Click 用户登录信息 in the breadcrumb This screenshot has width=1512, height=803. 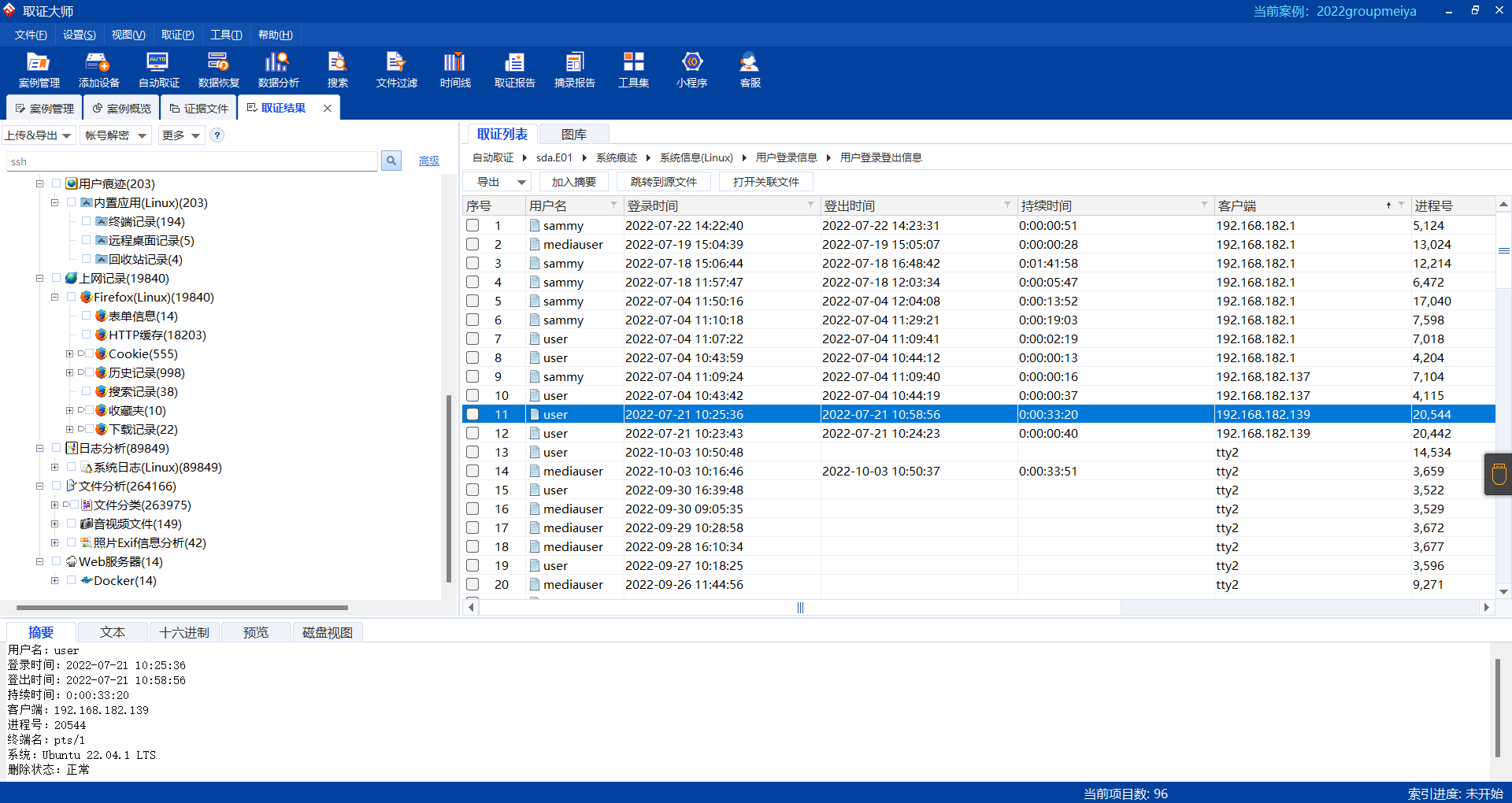tap(786, 157)
